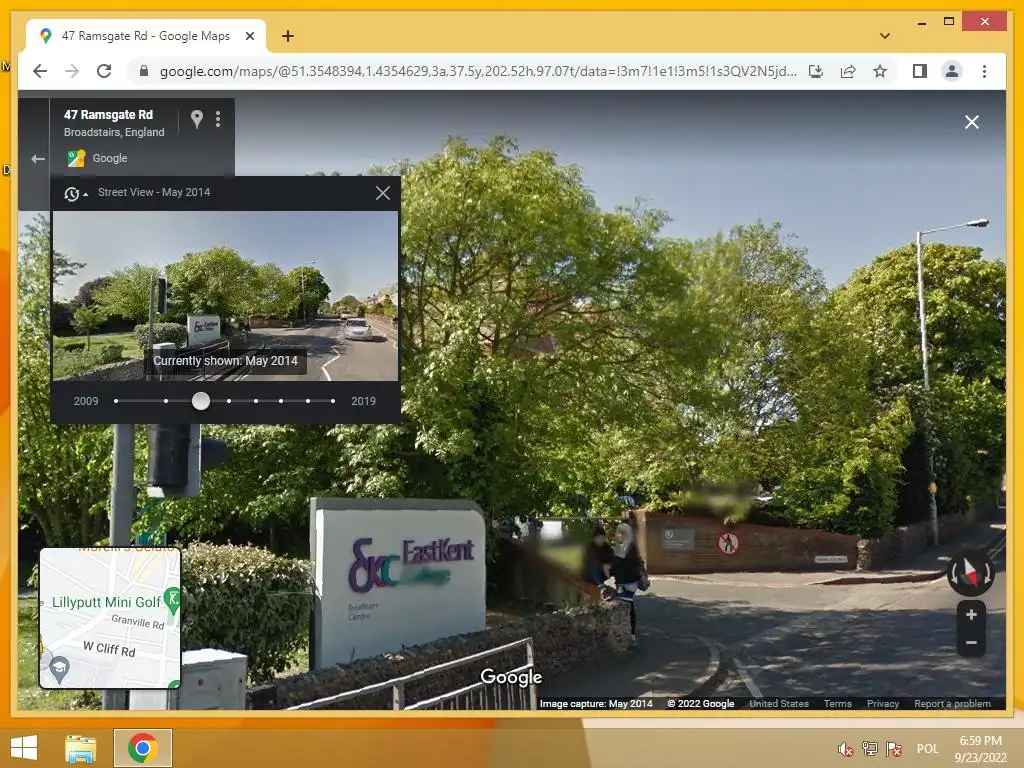1024x768 pixels.
Task: Click the muted volume tray icon
Action: pos(845,749)
